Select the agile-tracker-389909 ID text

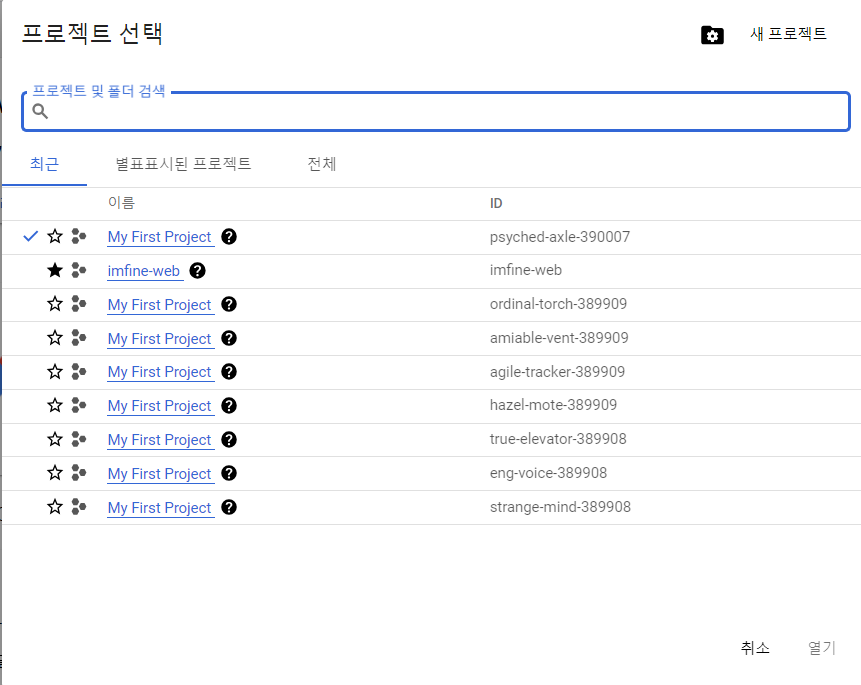pyautogui.click(x=557, y=372)
